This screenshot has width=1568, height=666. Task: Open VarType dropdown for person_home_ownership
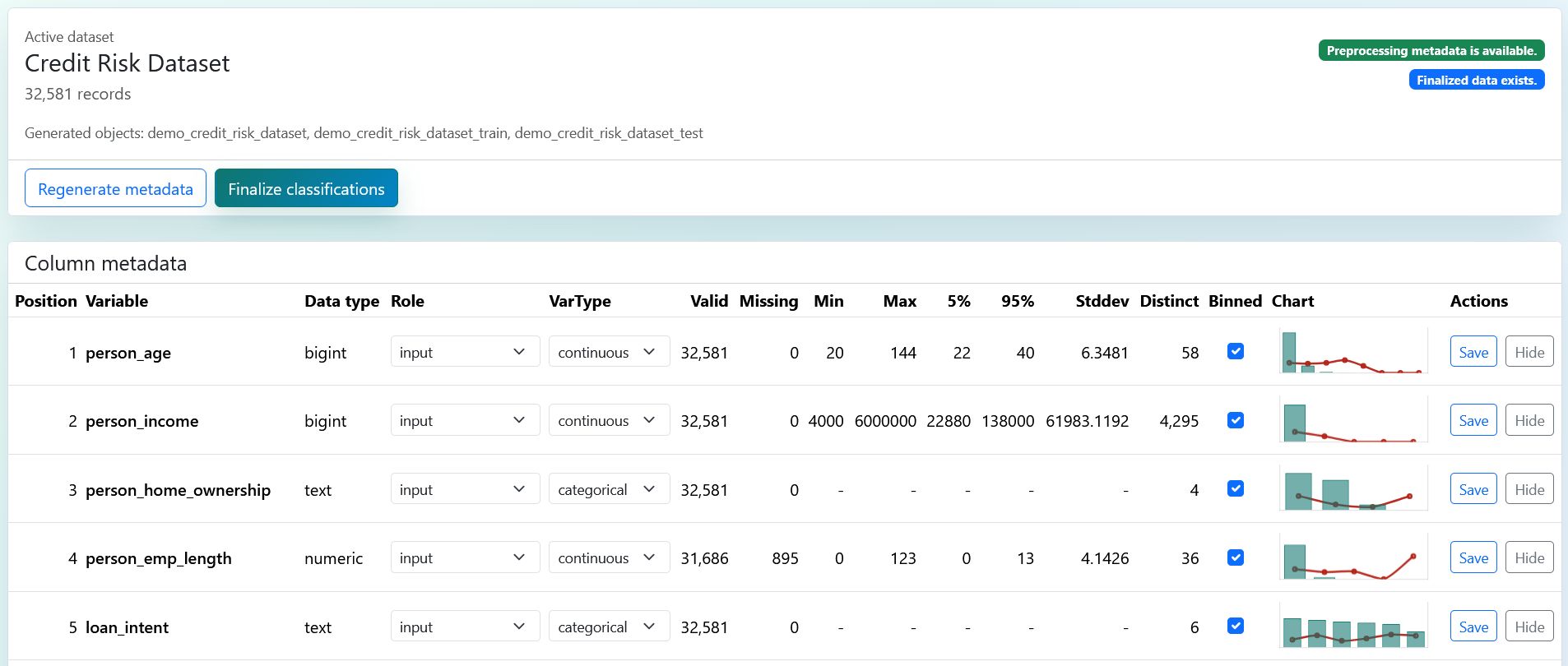point(609,489)
